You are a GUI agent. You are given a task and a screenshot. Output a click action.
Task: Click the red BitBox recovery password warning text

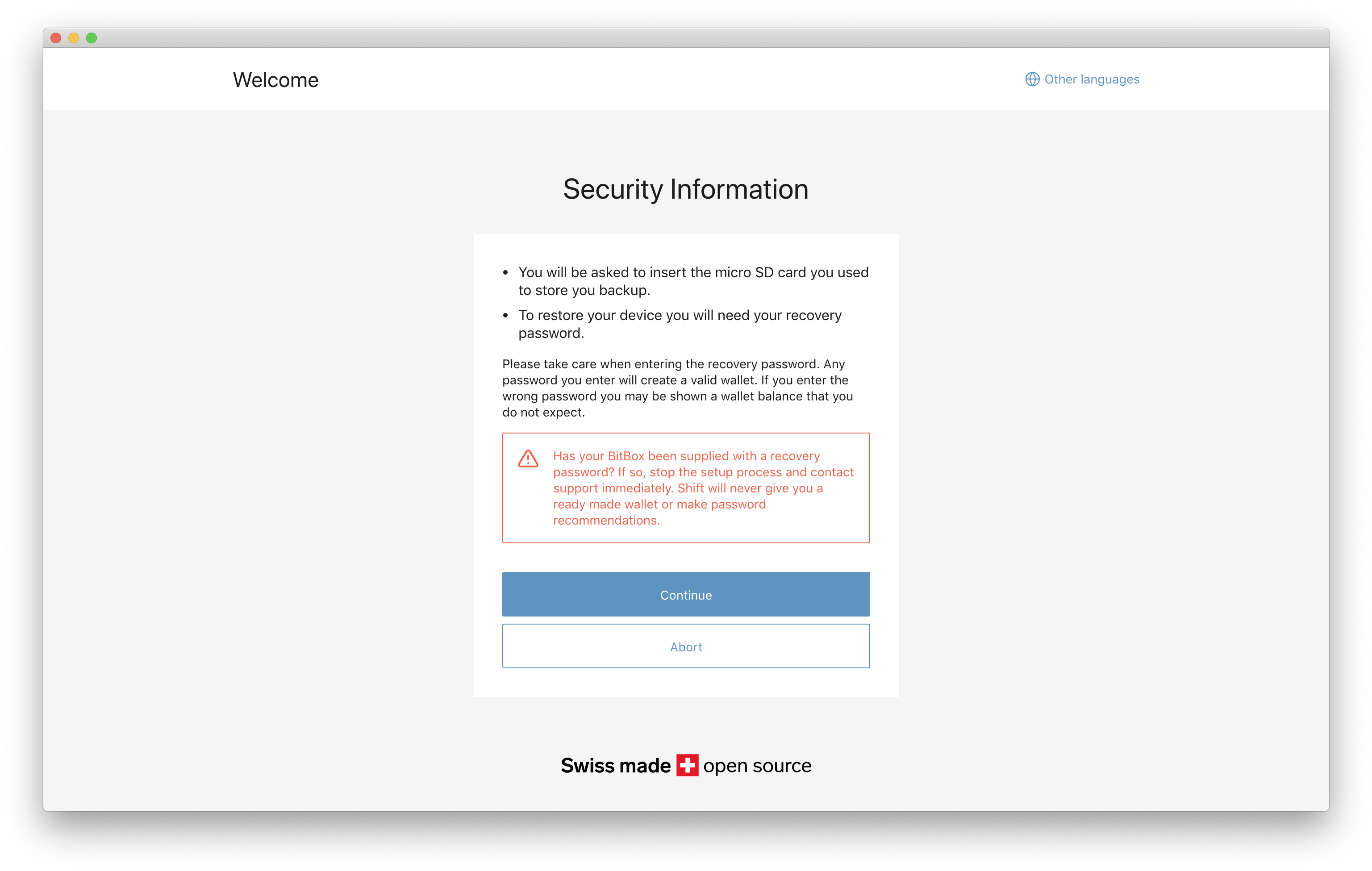[x=703, y=488]
